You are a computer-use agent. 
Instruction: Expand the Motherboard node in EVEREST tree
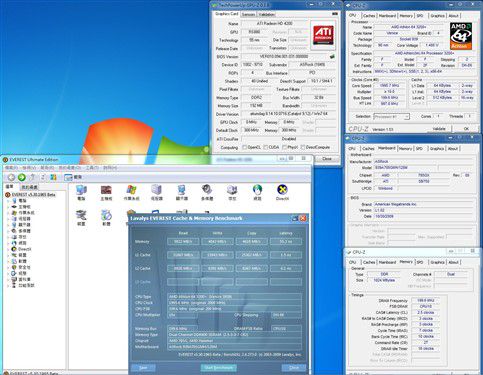(8, 207)
